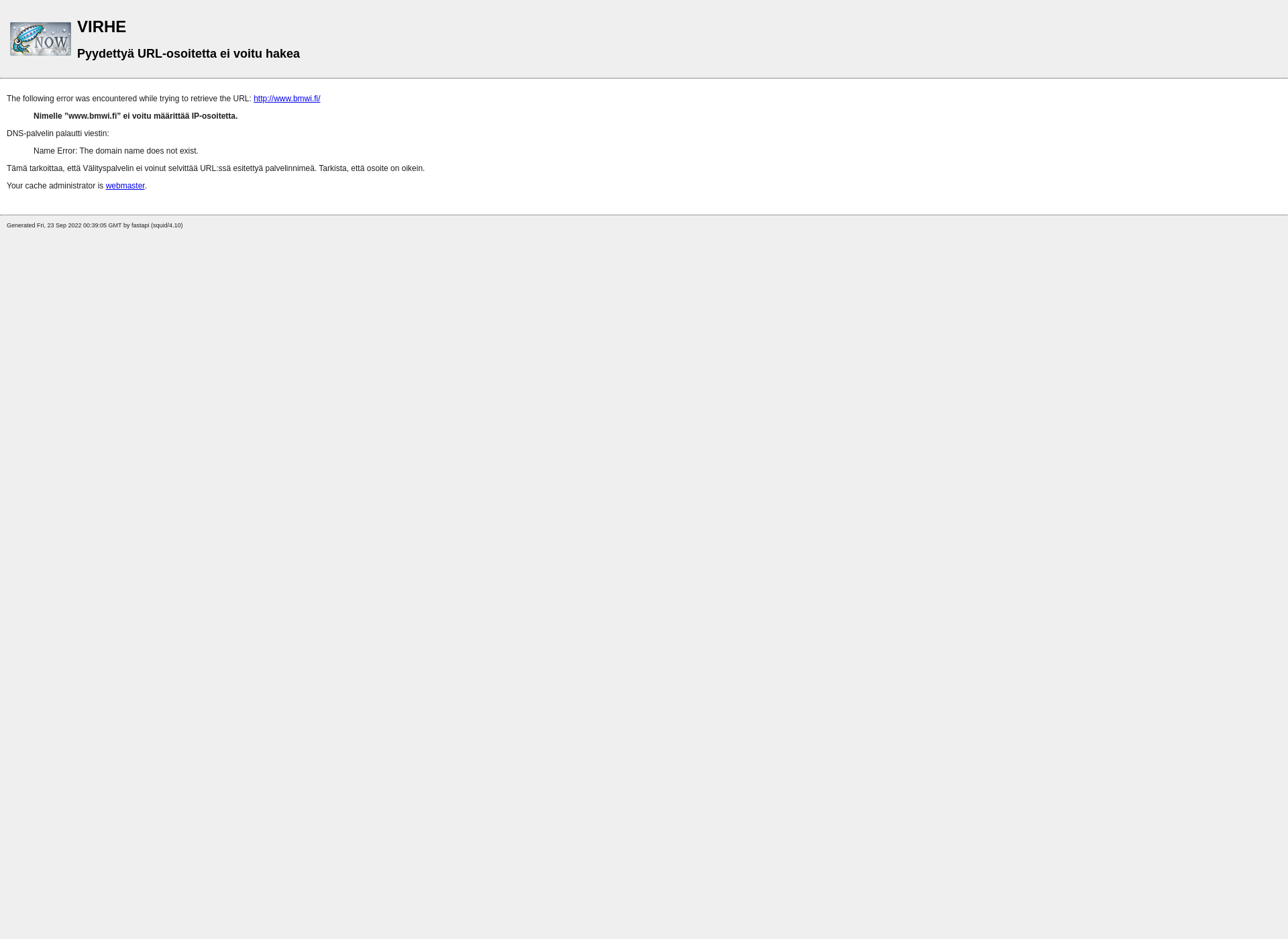Click the horizontal separator line
1288x939 pixels.
click(x=644, y=79)
